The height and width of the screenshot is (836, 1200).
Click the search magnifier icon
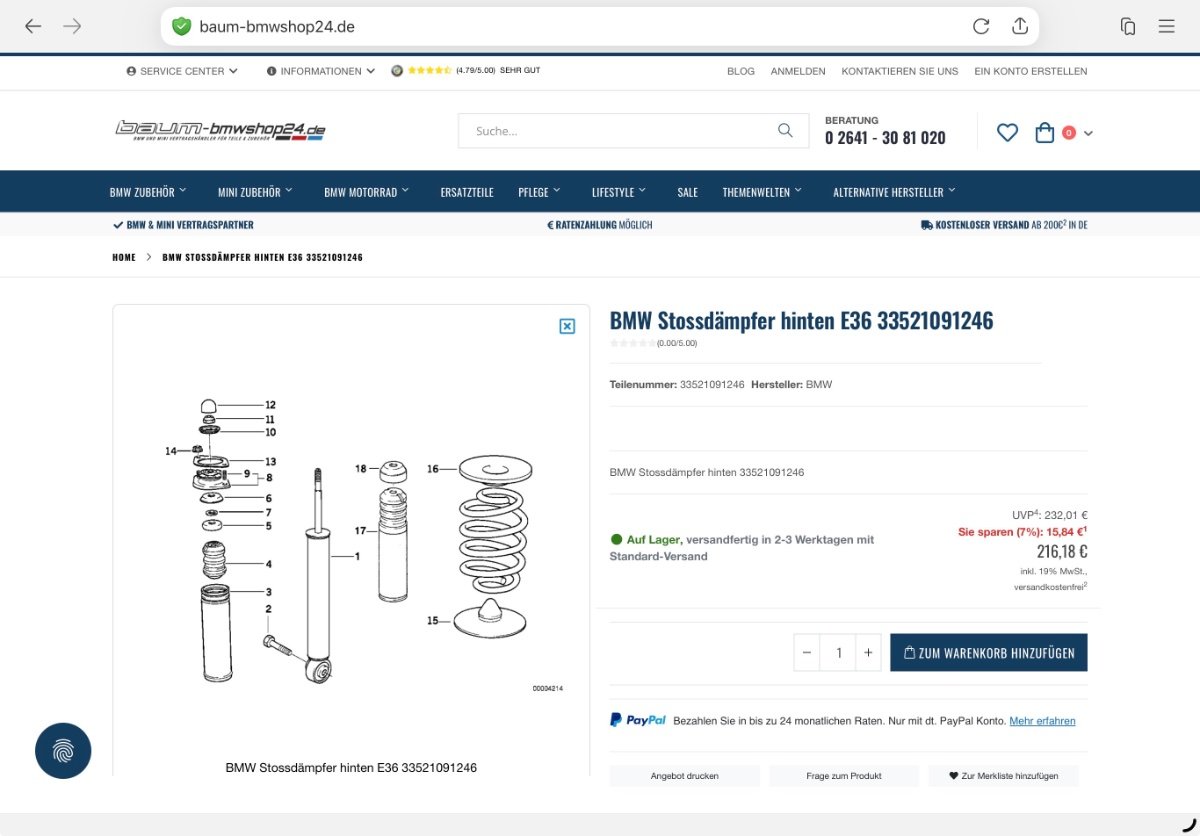pyautogui.click(x=785, y=130)
